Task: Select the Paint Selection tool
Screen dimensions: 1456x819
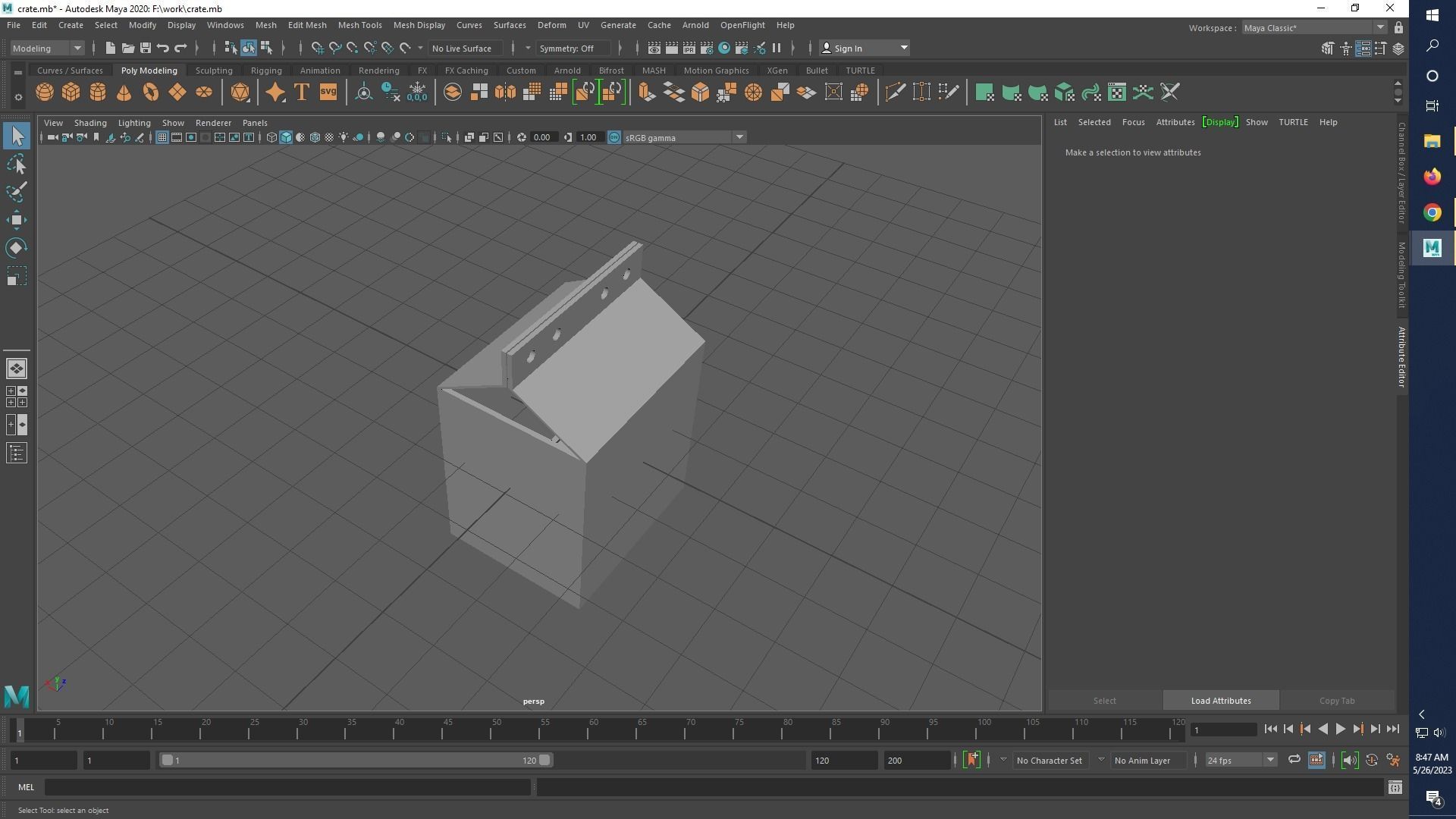Action: [x=17, y=192]
